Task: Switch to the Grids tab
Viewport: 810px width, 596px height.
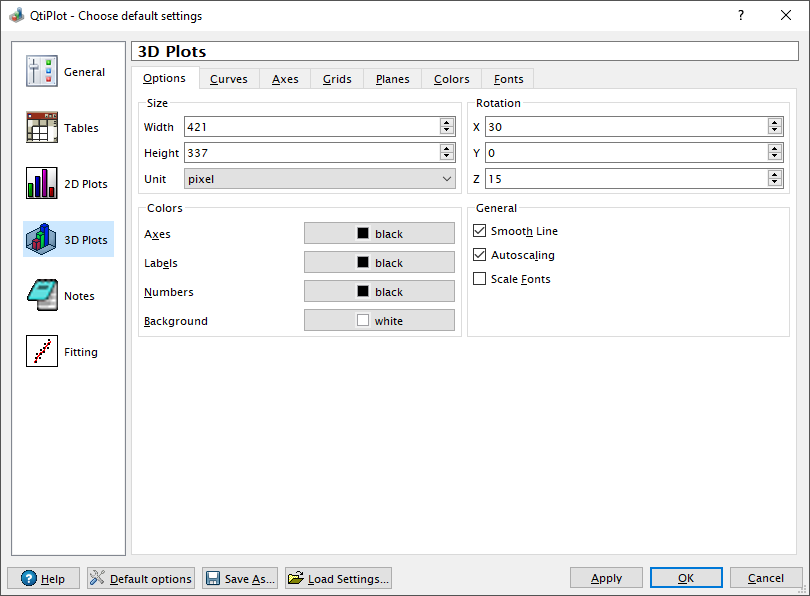Action: [337, 79]
